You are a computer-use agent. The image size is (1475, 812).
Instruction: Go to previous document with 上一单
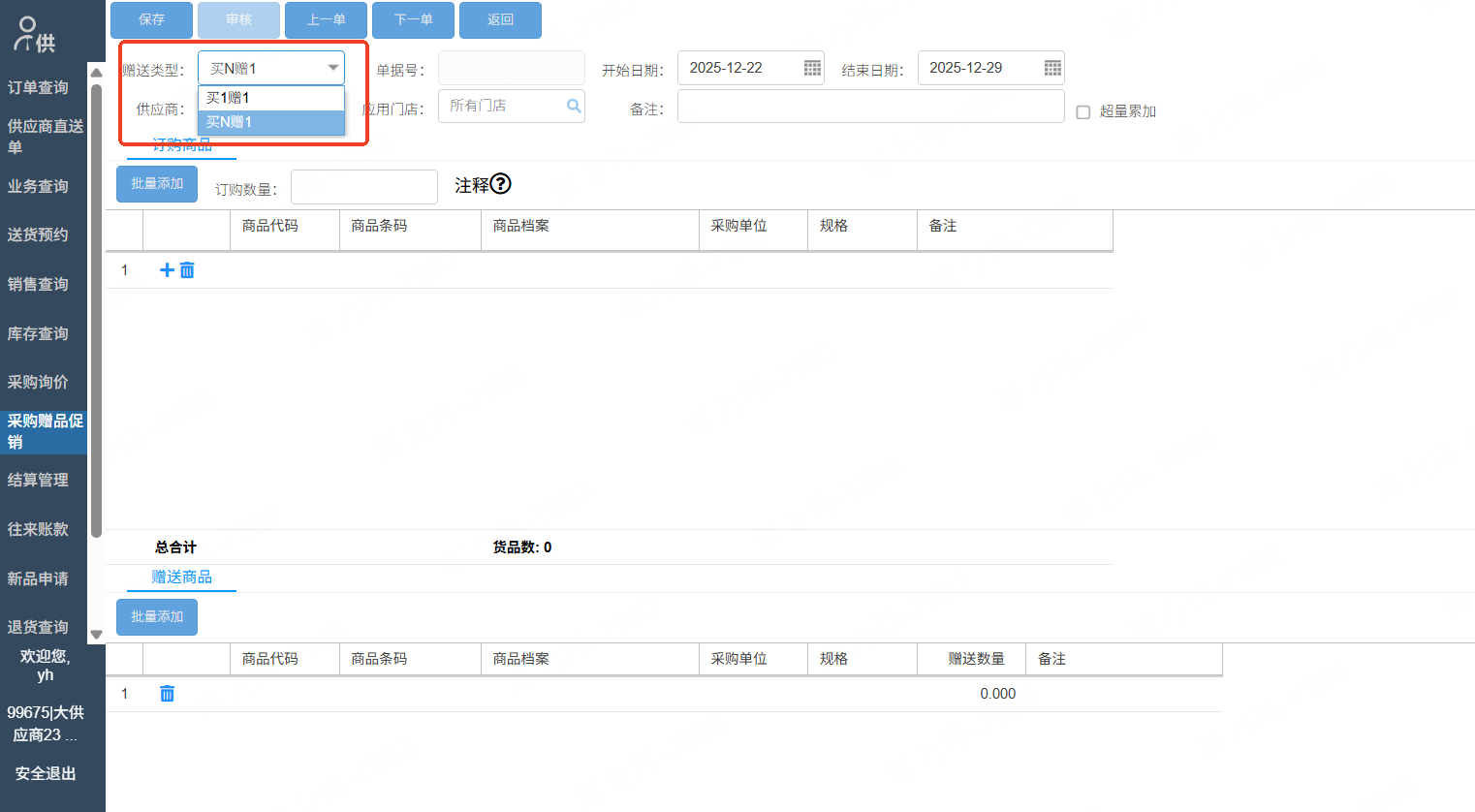326,20
